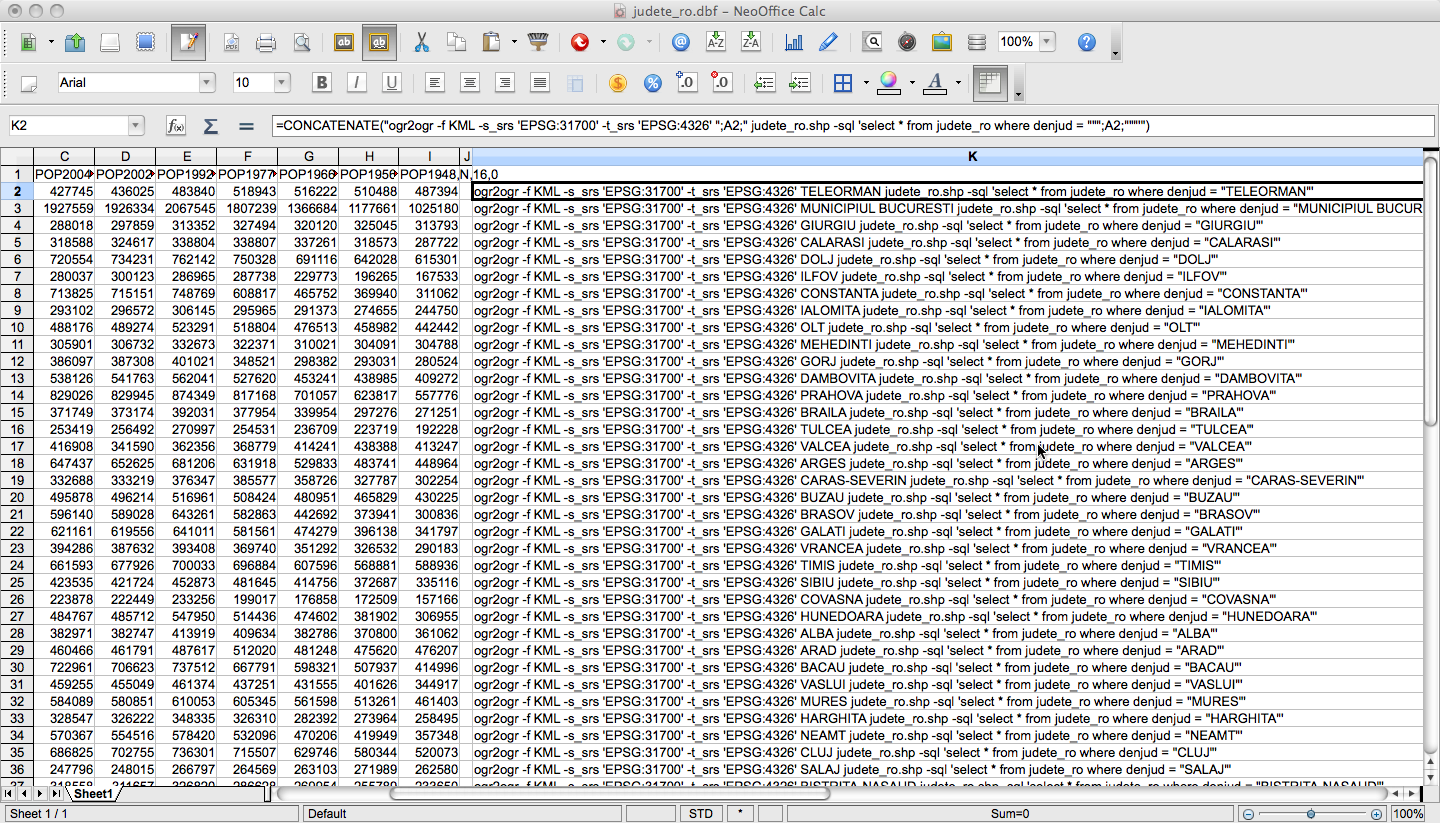Screen dimensions: 1440x823
Task: Toggle AutoSpellcheck
Action: [379, 42]
